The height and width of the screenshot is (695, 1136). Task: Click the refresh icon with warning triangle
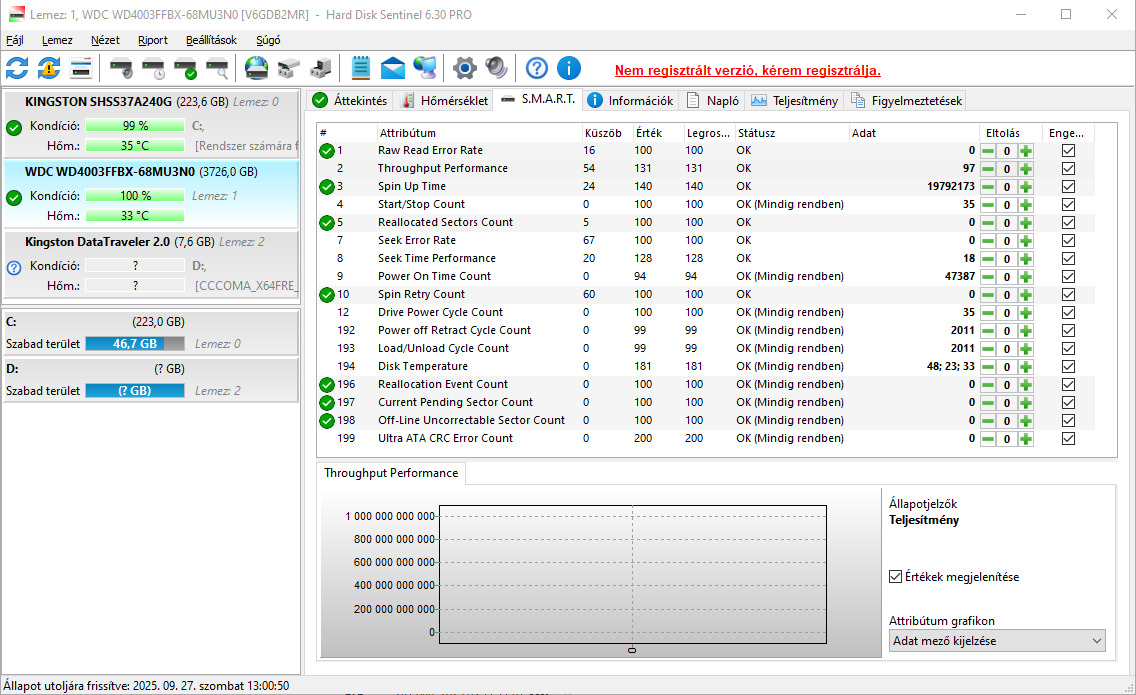pyautogui.click(x=49, y=69)
